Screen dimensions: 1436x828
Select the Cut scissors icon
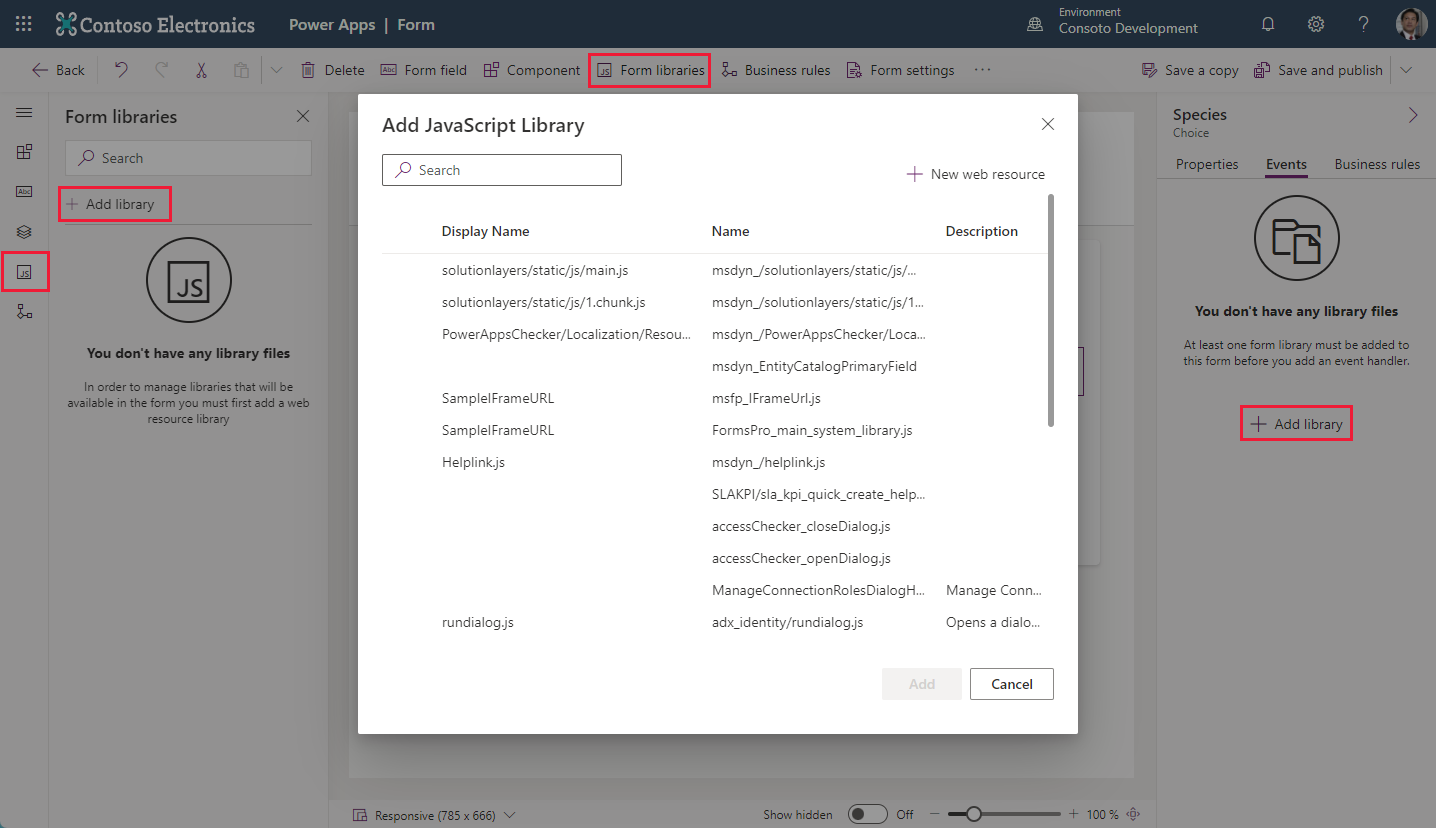201,70
